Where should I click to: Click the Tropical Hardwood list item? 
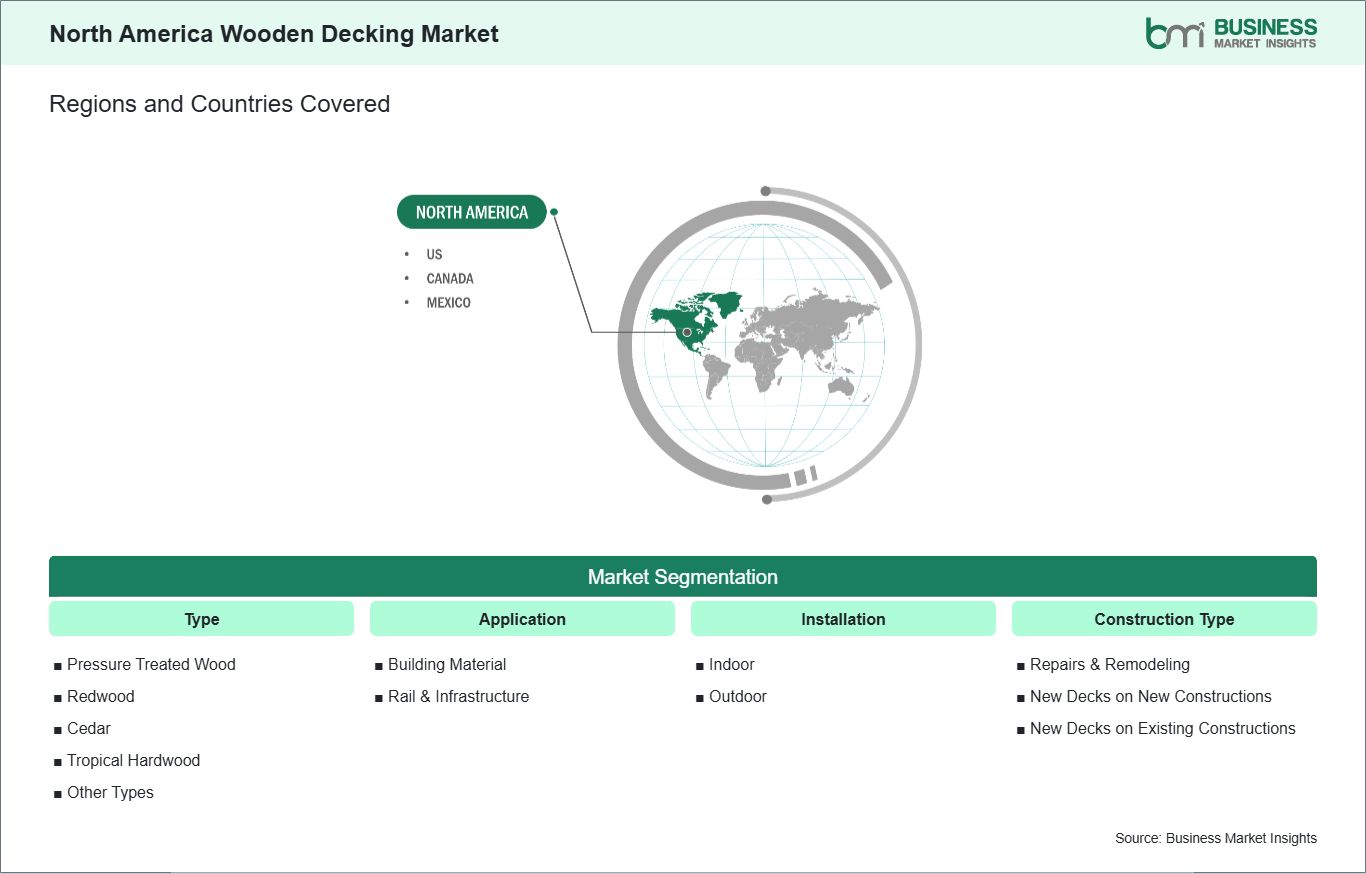click(133, 760)
